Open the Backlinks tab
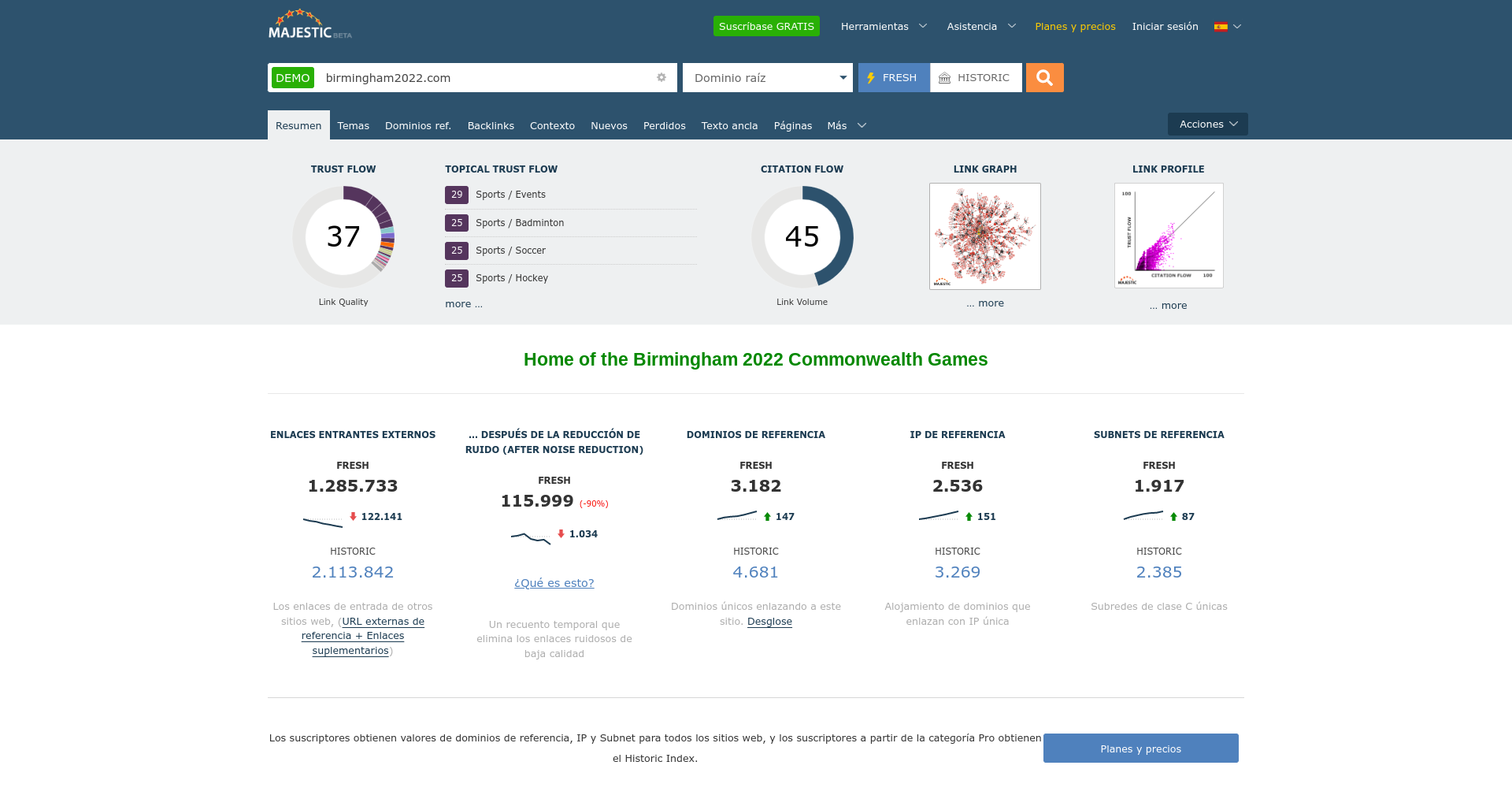 [491, 125]
